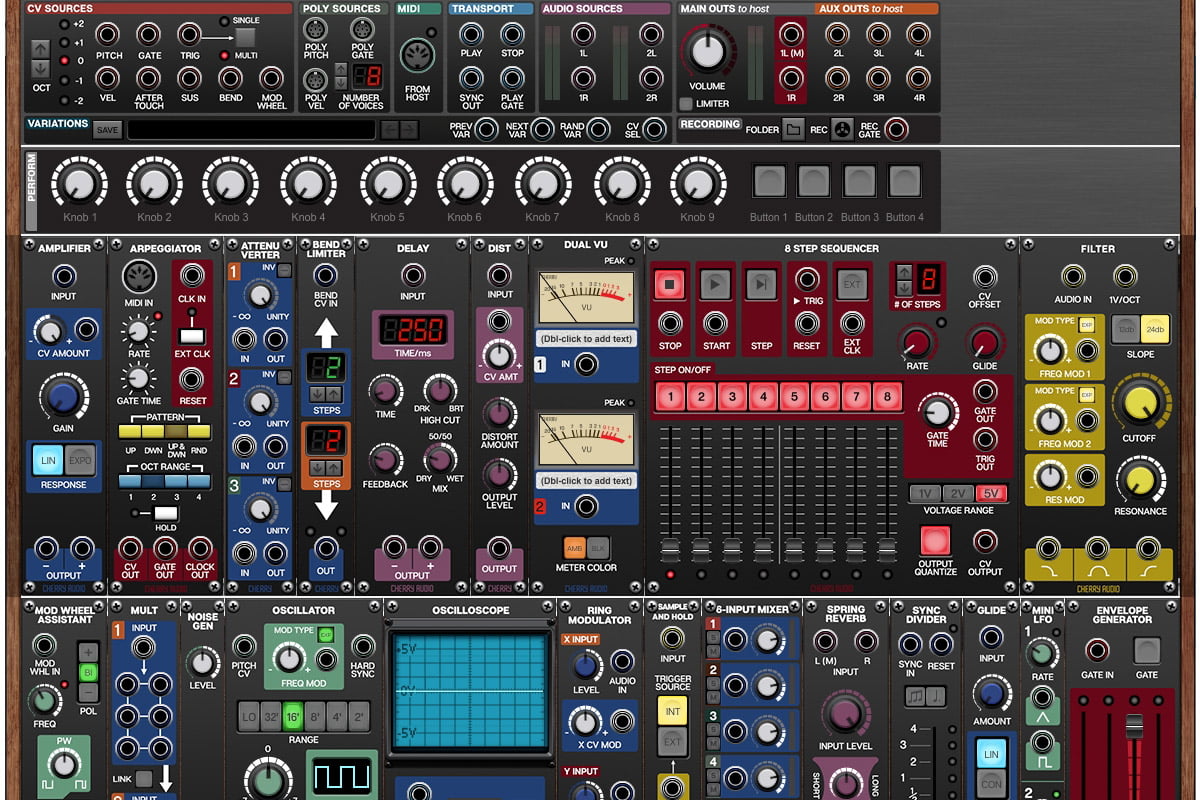The height and width of the screenshot is (800, 1200).
Task: Select 2V voltage range
Action: [958, 493]
